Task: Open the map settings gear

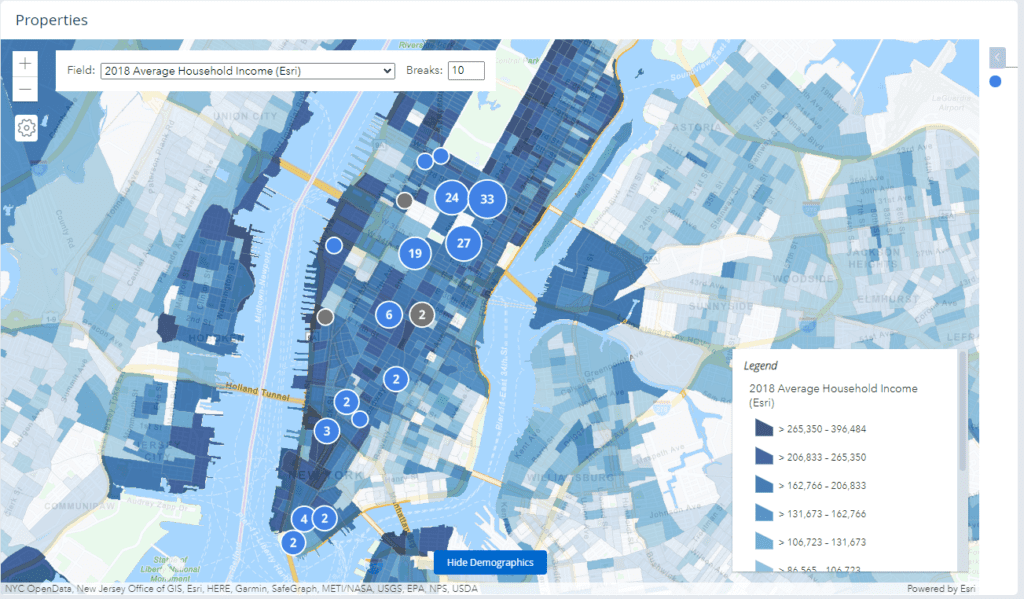Action: point(25,128)
